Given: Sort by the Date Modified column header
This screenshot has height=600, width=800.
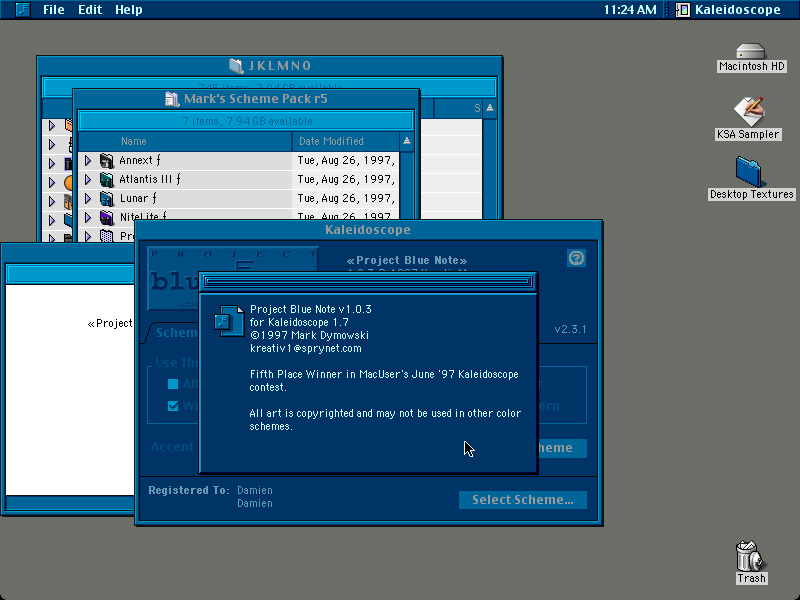Looking at the screenshot, I should pos(346,141).
